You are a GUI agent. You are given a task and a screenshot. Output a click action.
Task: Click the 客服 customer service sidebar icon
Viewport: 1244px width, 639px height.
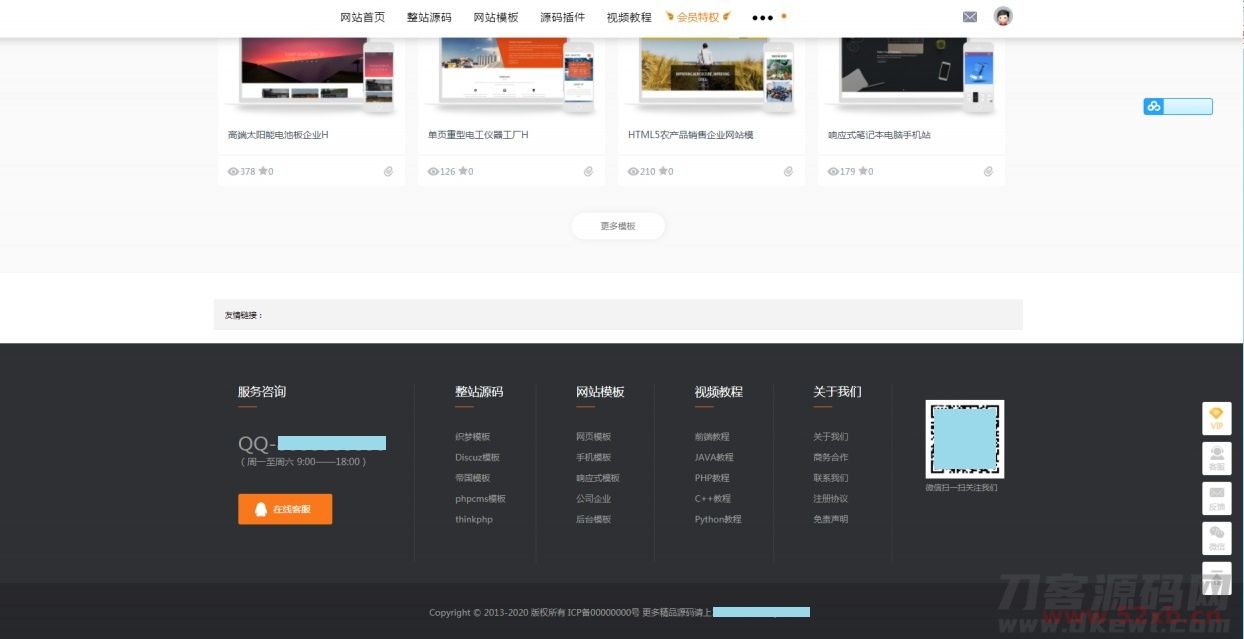[1216, 458]
